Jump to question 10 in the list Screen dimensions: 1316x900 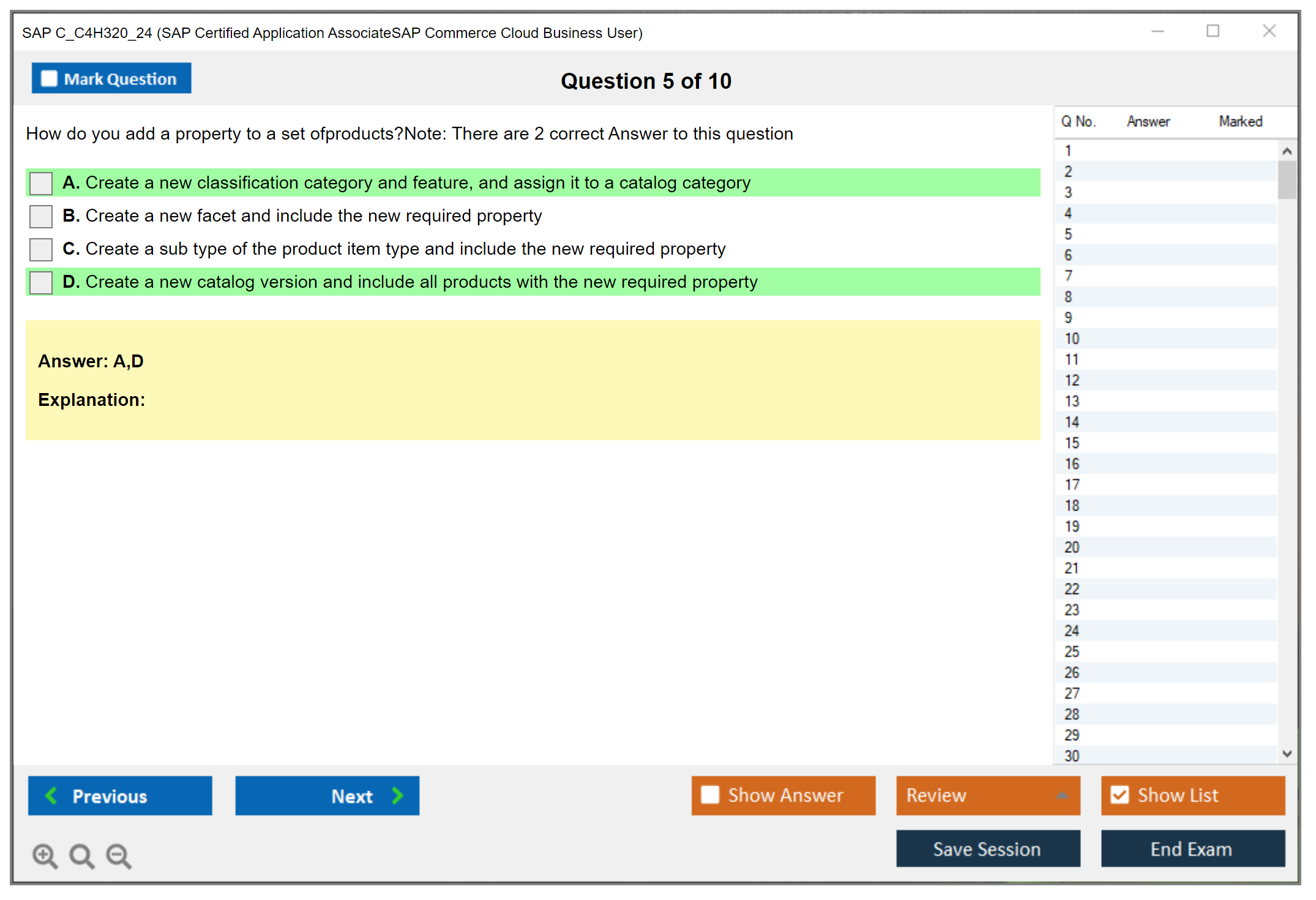point(1072,339)
